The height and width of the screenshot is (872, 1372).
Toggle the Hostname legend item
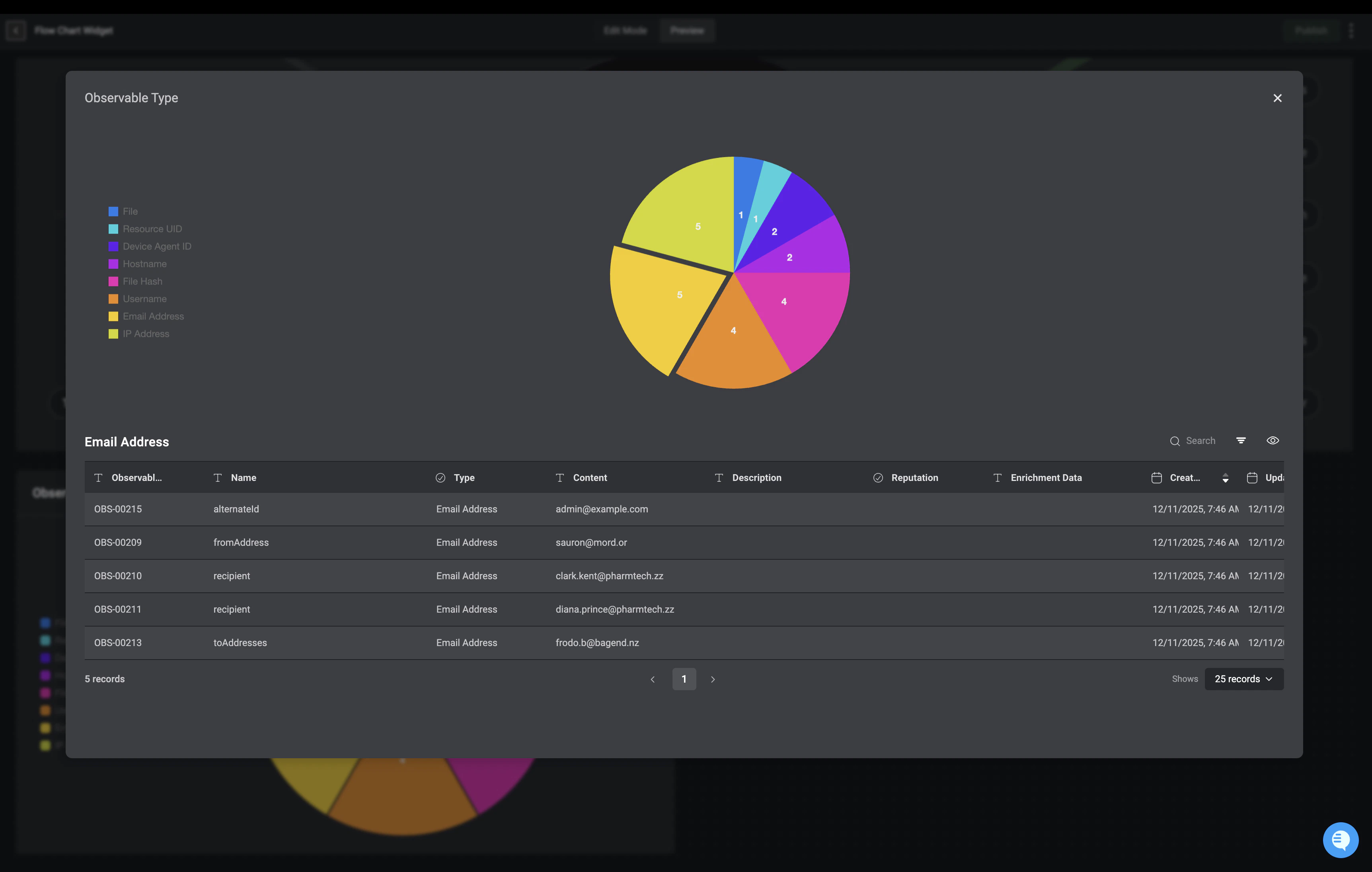144,264
